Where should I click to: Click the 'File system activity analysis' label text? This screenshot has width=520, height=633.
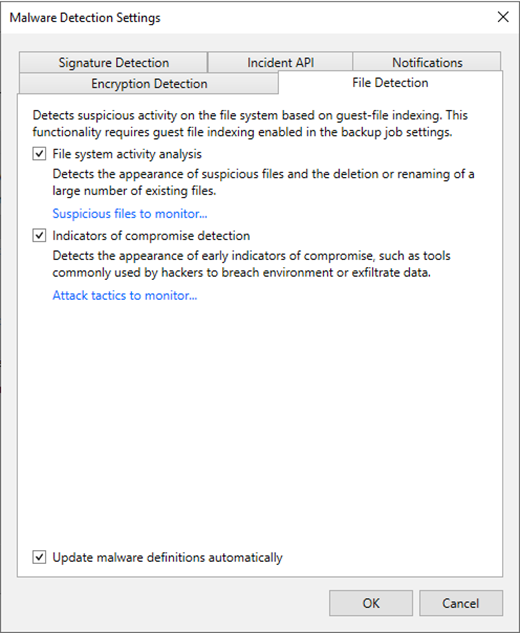point(127,154)
